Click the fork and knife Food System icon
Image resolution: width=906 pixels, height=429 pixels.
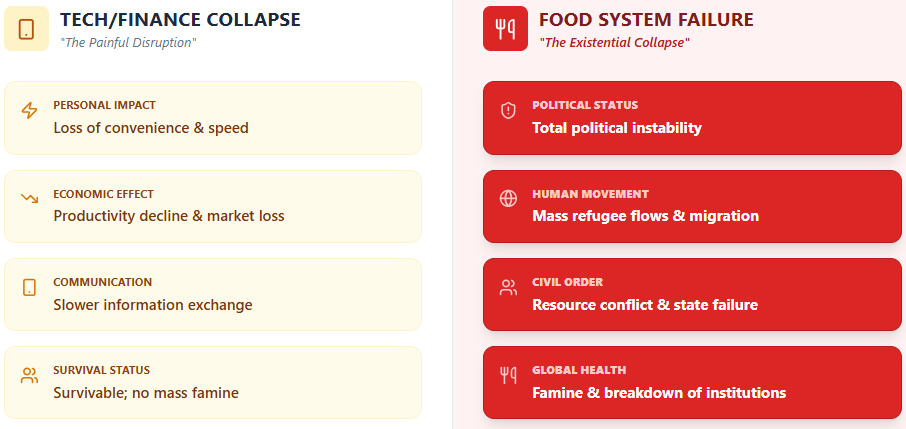[505, 29]
